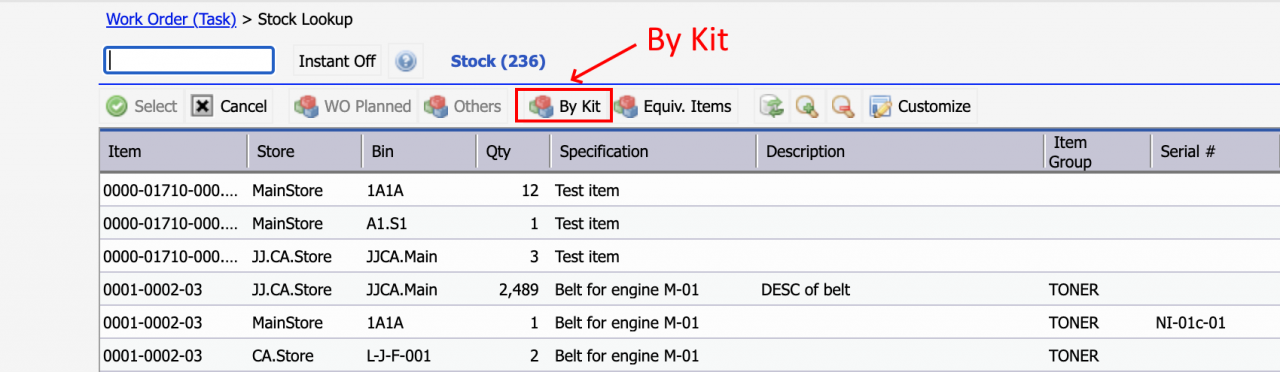Click the blue help question mark icon

pyautogui.click(x=405, y=61)
